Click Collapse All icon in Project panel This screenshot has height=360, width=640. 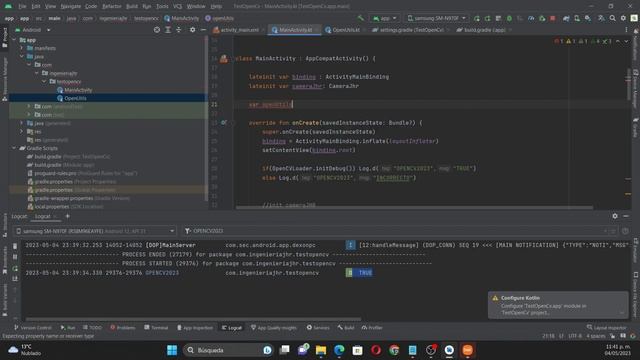pos(178,30)
